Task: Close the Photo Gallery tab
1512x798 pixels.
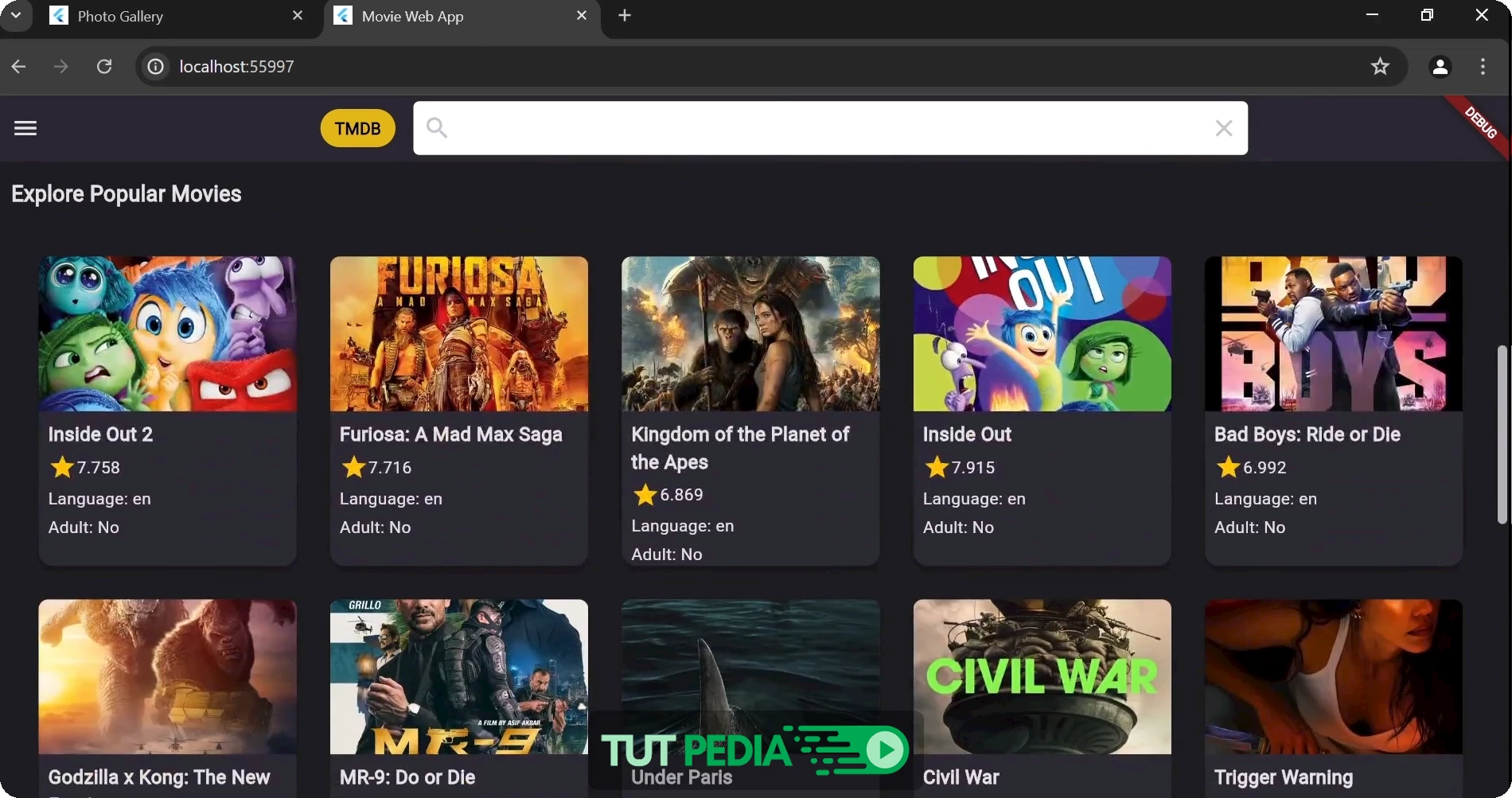Action: point(298,16)
